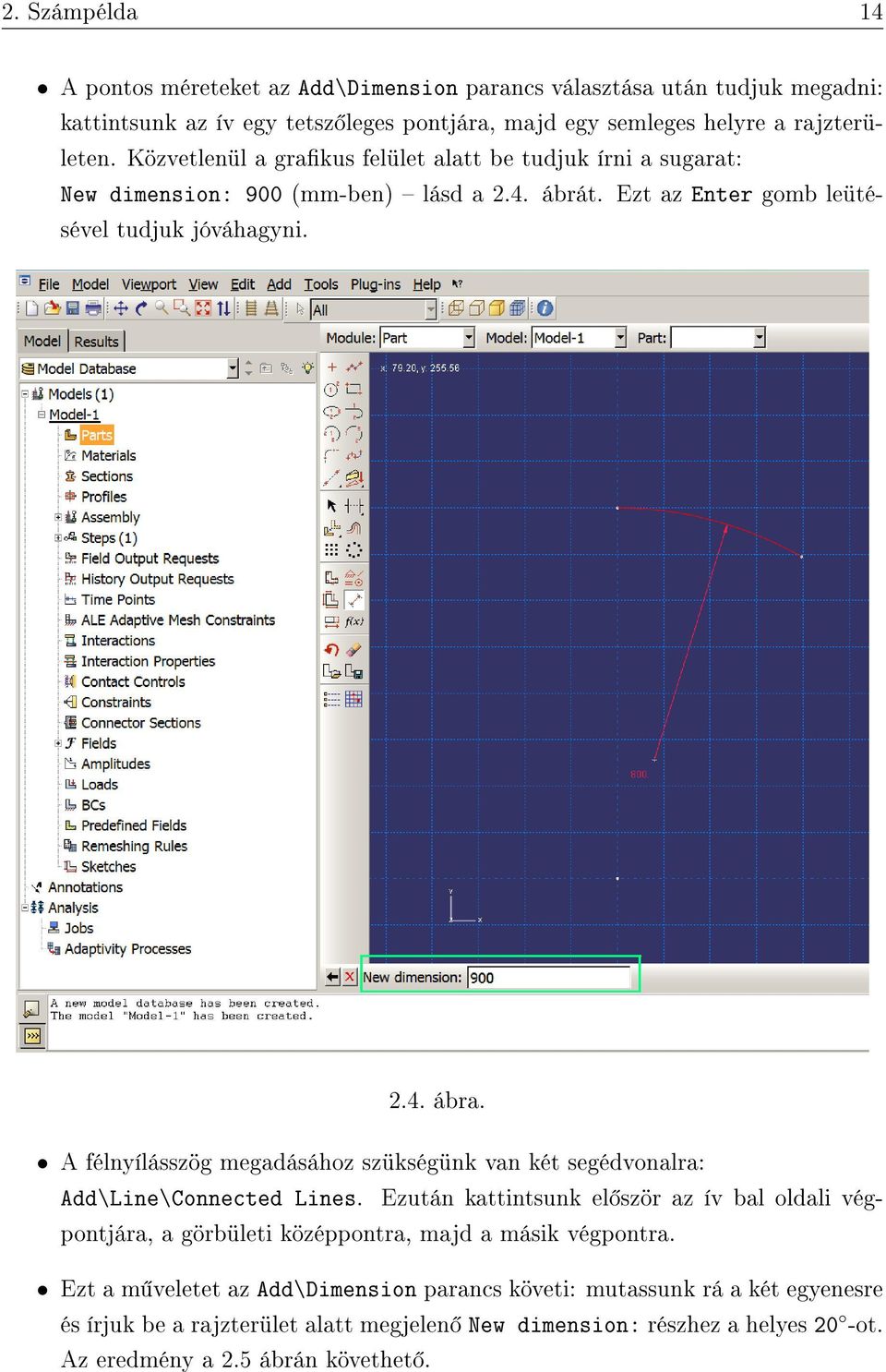Click the blue information icon

point(545,308)
